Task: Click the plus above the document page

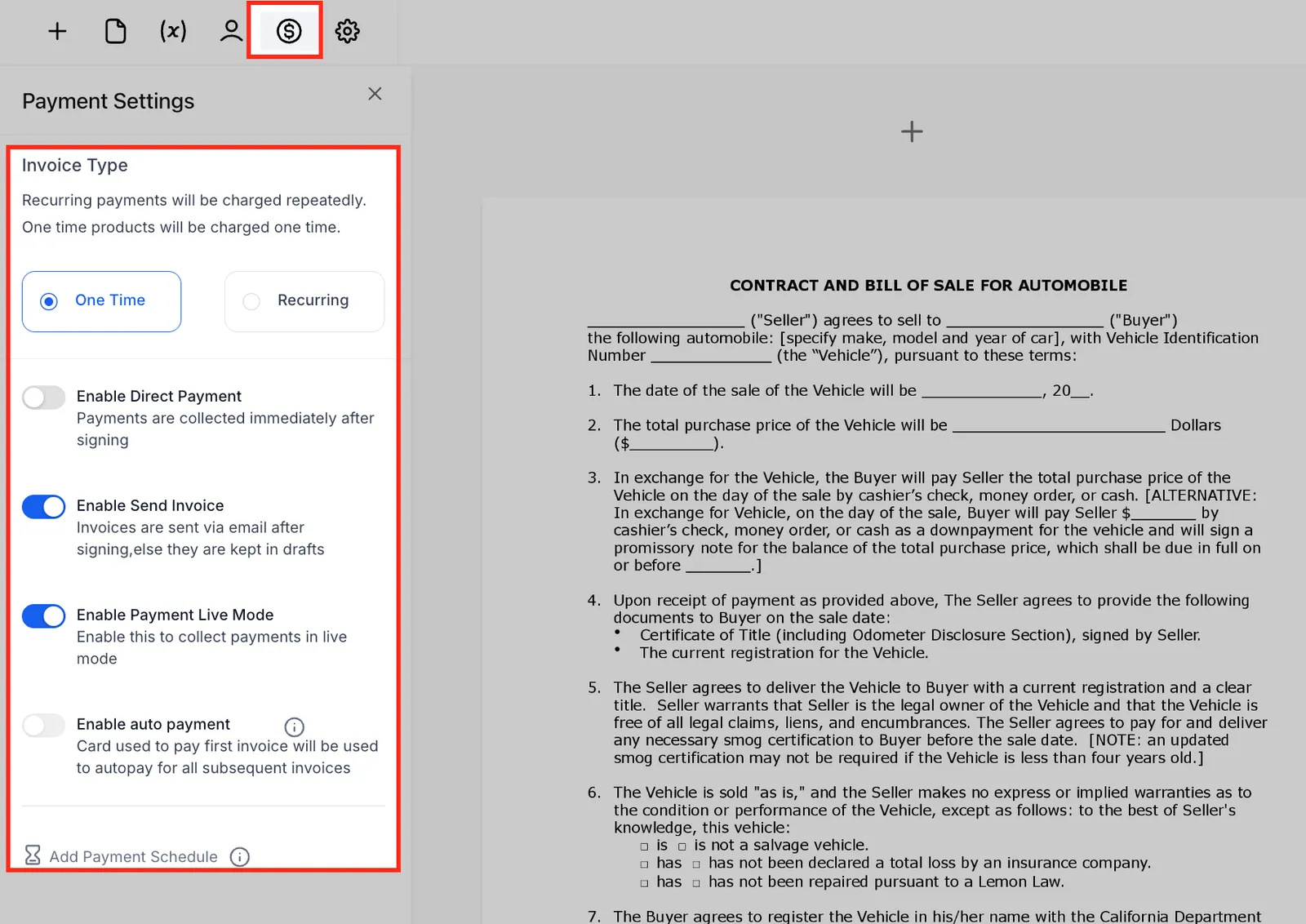Action: coord(912,131)
